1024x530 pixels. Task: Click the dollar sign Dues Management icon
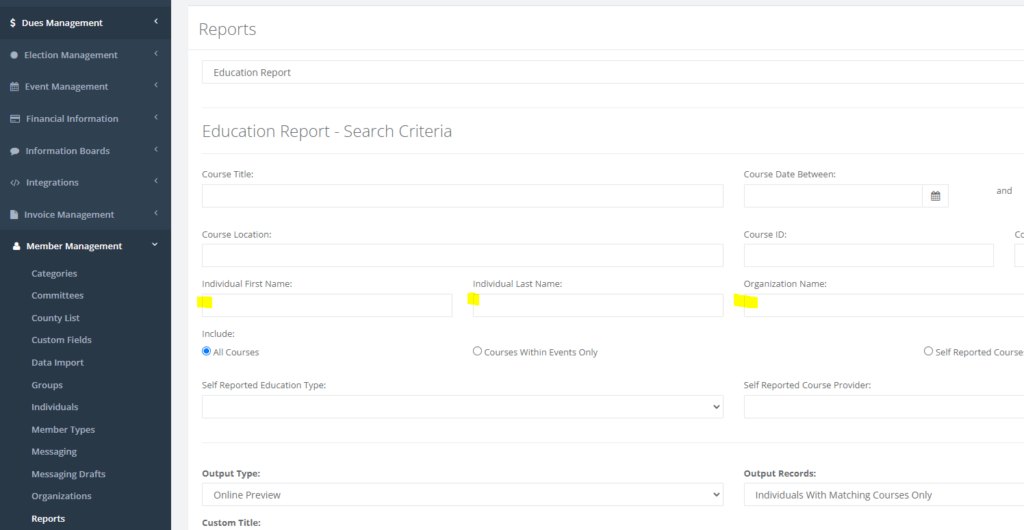point(12,22)
